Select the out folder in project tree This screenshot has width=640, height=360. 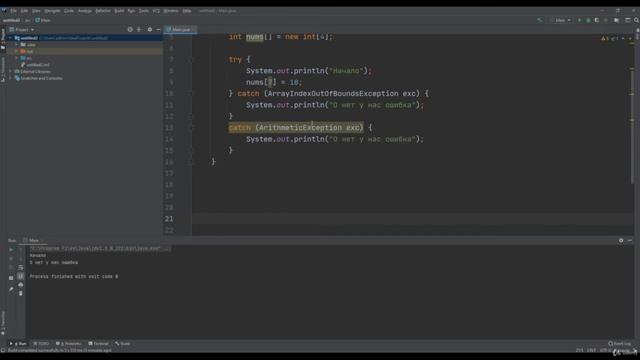point(29,51)
